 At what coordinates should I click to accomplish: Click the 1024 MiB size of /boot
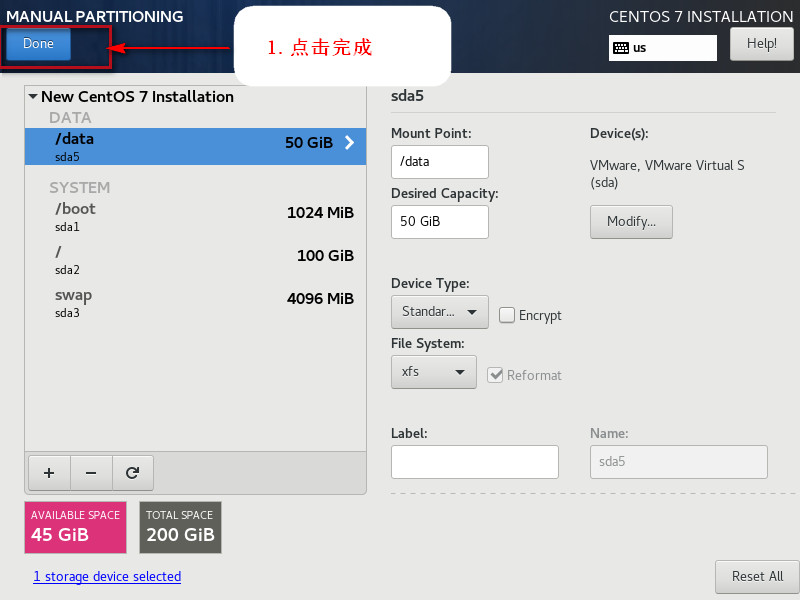pos(320,213)
